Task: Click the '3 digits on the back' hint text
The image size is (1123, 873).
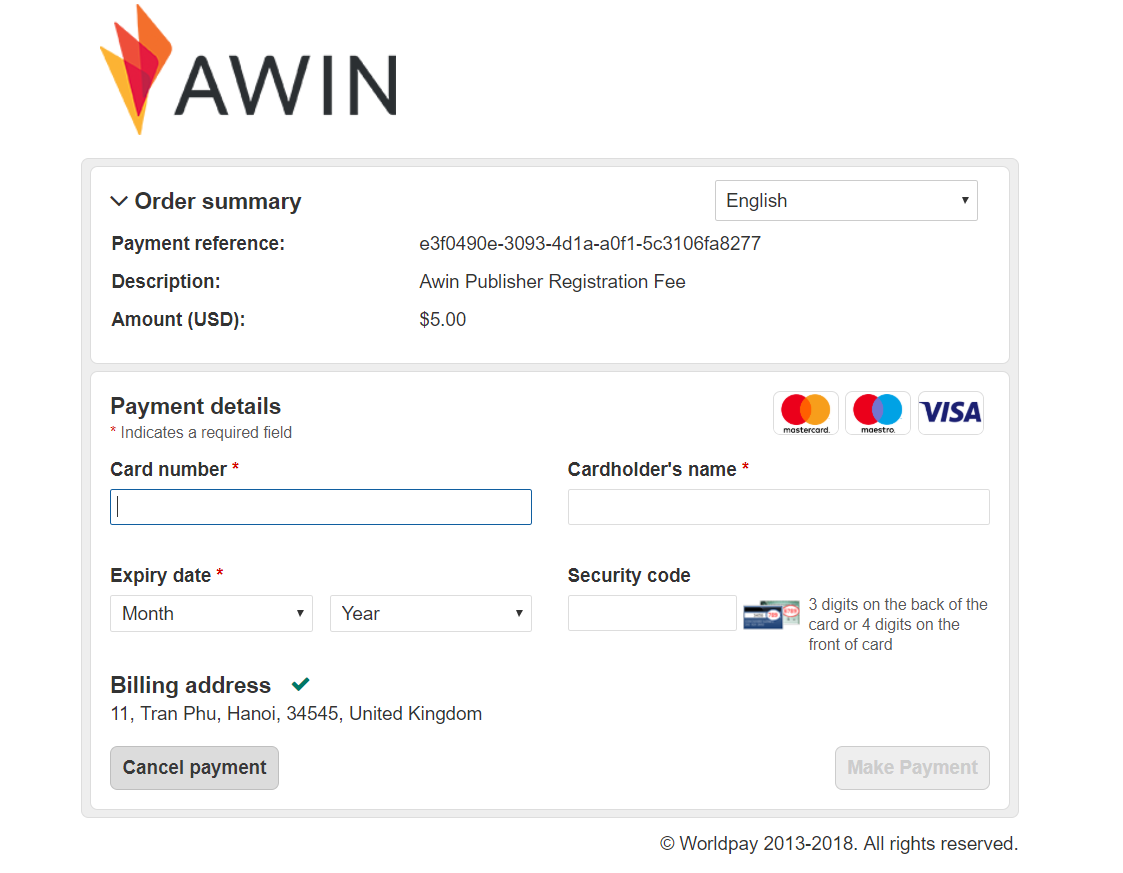Action: (898, 624)
